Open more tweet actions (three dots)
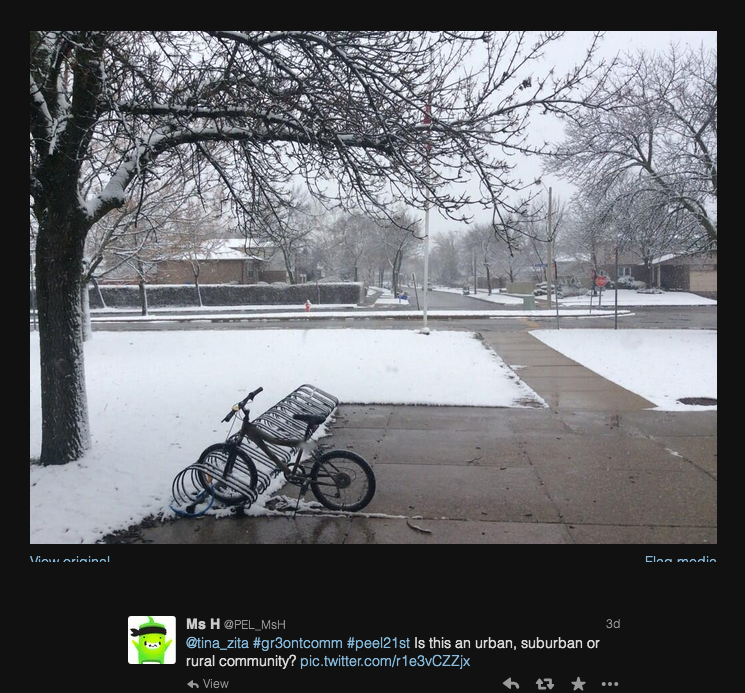This screenshot has height=693, width=745. coord(610,684)
